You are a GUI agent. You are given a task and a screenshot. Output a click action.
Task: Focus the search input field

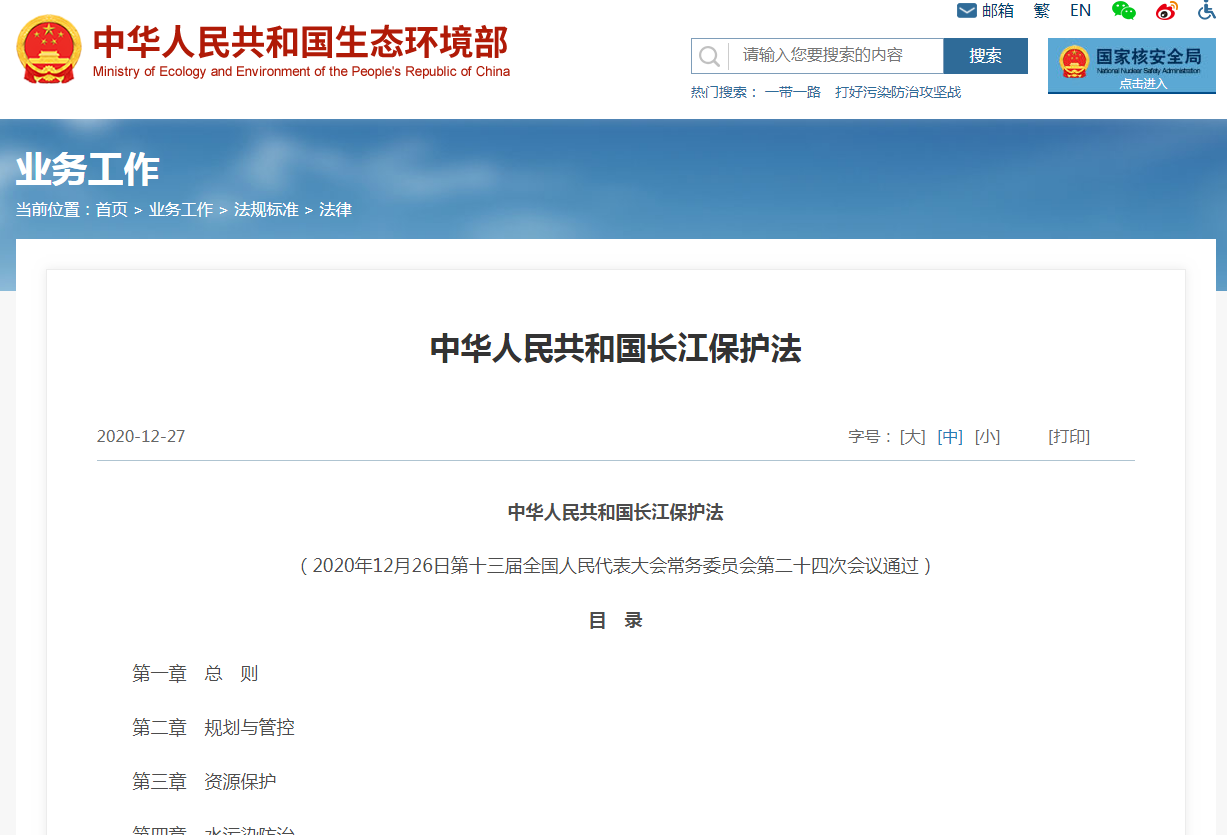pyautogui.click(x=835, y=56)
